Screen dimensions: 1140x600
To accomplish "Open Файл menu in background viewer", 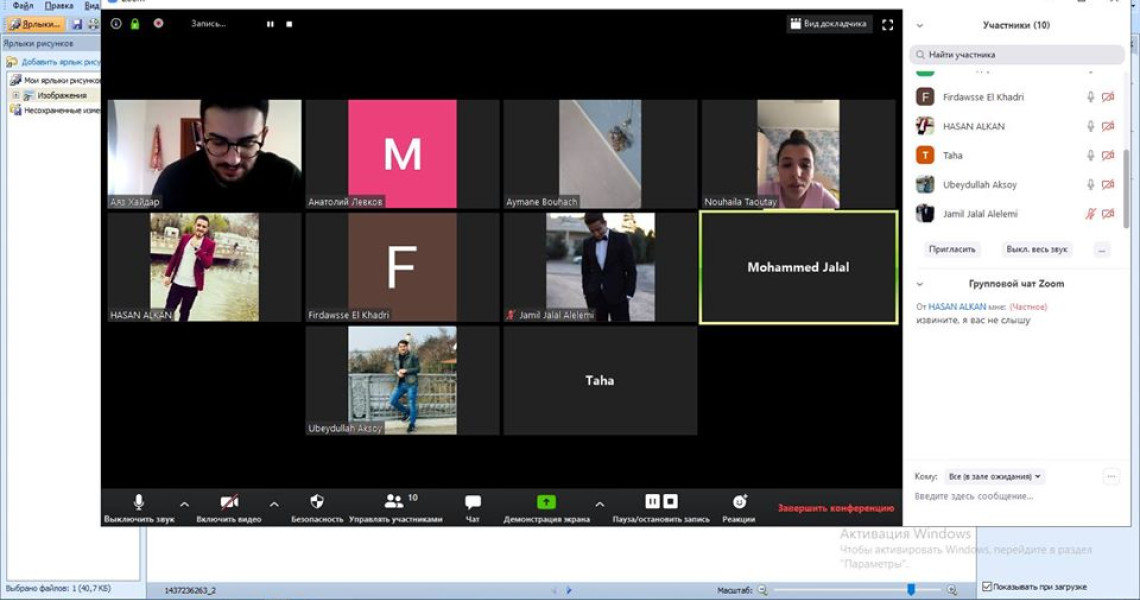I will [23, 5].
